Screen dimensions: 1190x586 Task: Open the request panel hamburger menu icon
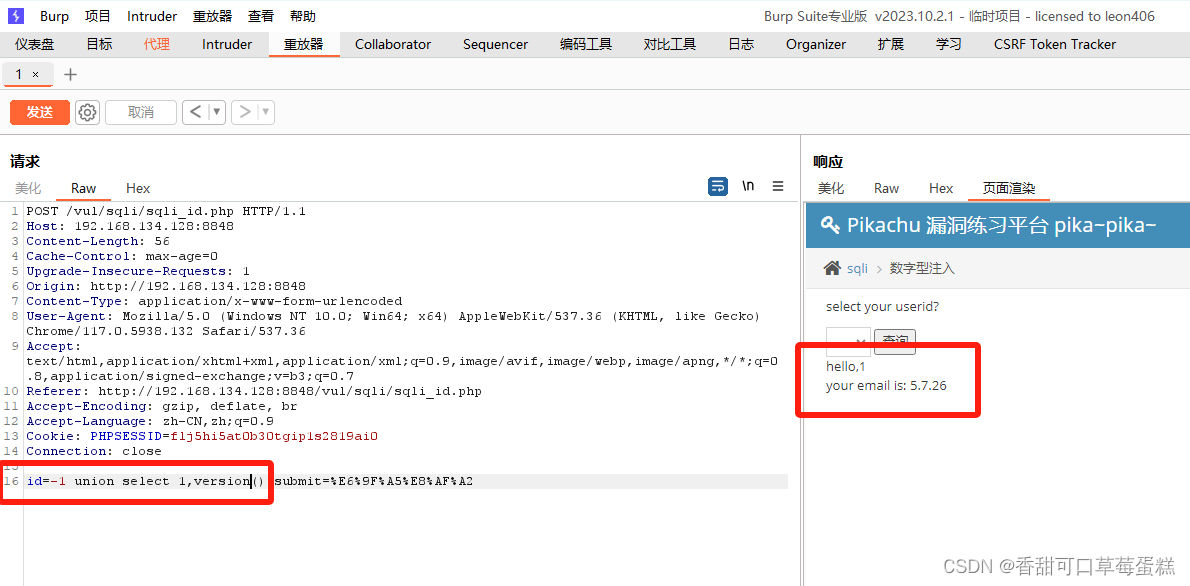(x=778, y=186)
